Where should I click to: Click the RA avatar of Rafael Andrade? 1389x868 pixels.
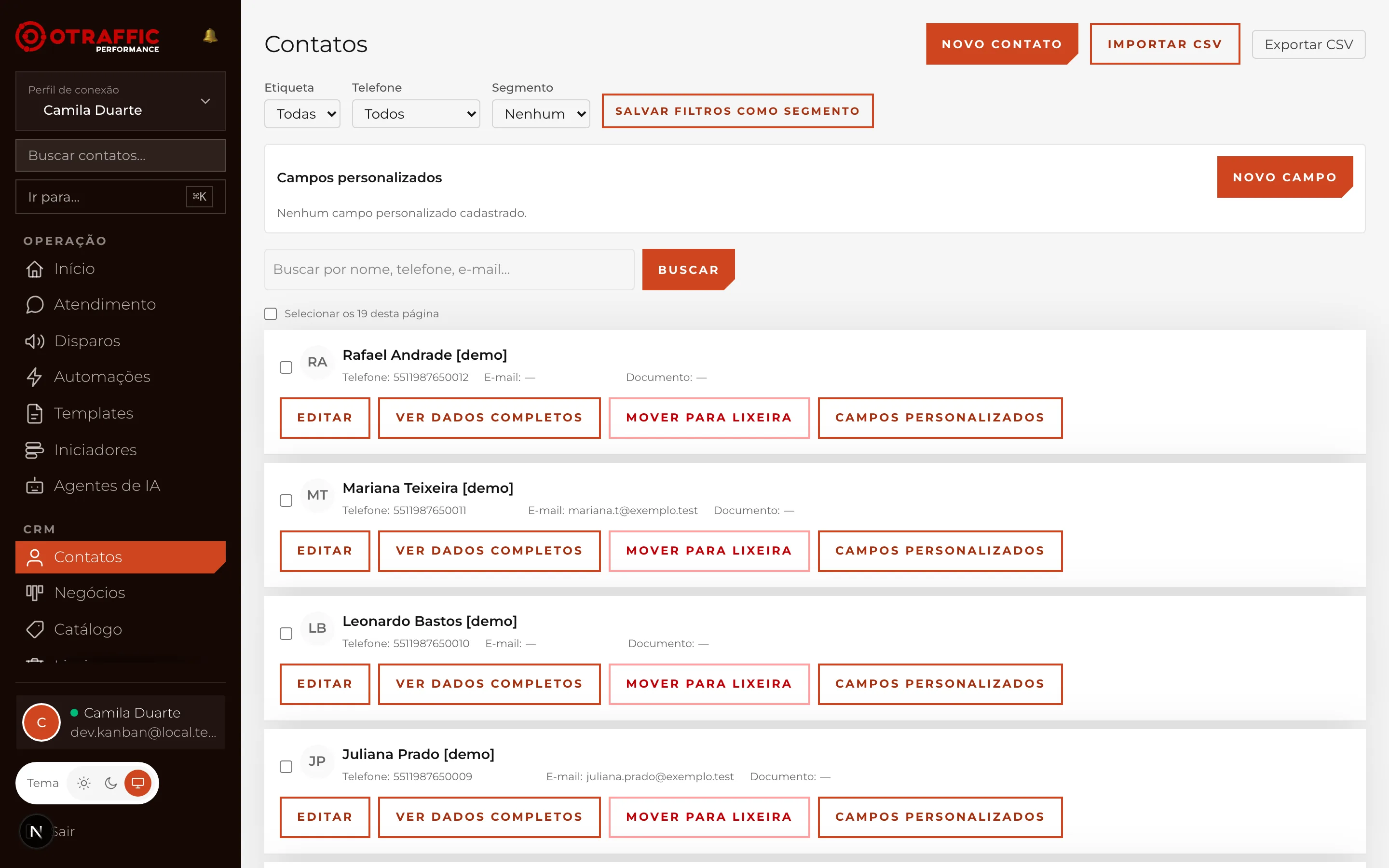317,362
